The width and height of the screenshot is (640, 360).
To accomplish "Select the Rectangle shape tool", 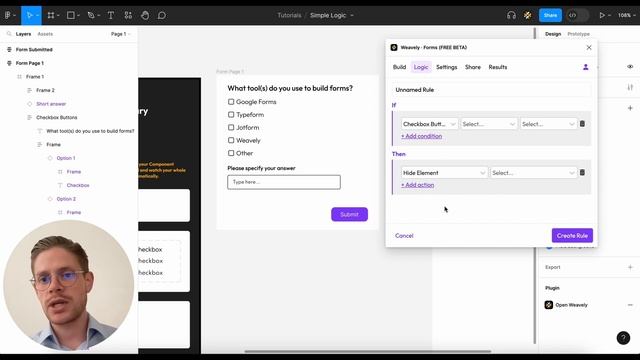I will tap(71, 15).
